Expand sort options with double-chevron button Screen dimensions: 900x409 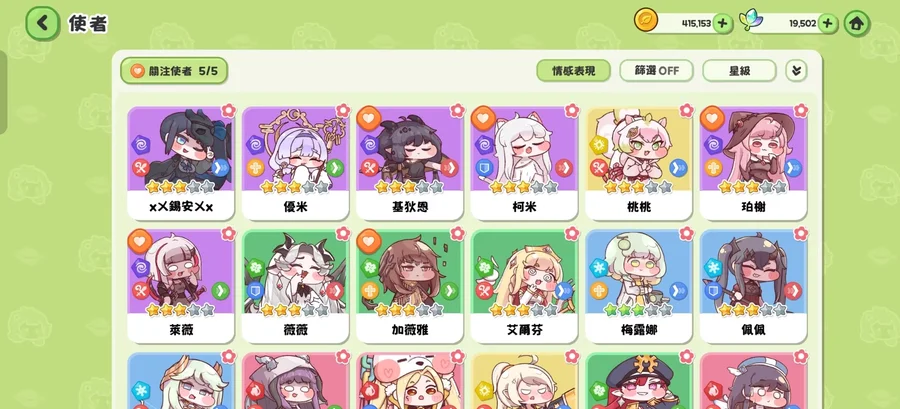click(796, 71)
